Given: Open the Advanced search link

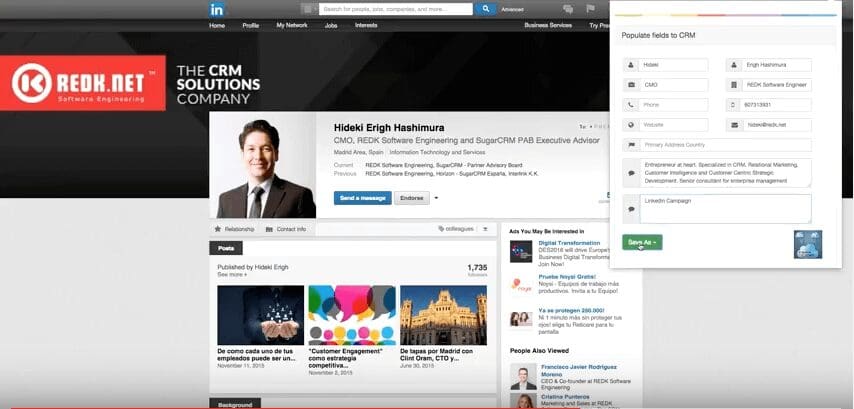Looking at the screenshot, I should pos(513,10).
